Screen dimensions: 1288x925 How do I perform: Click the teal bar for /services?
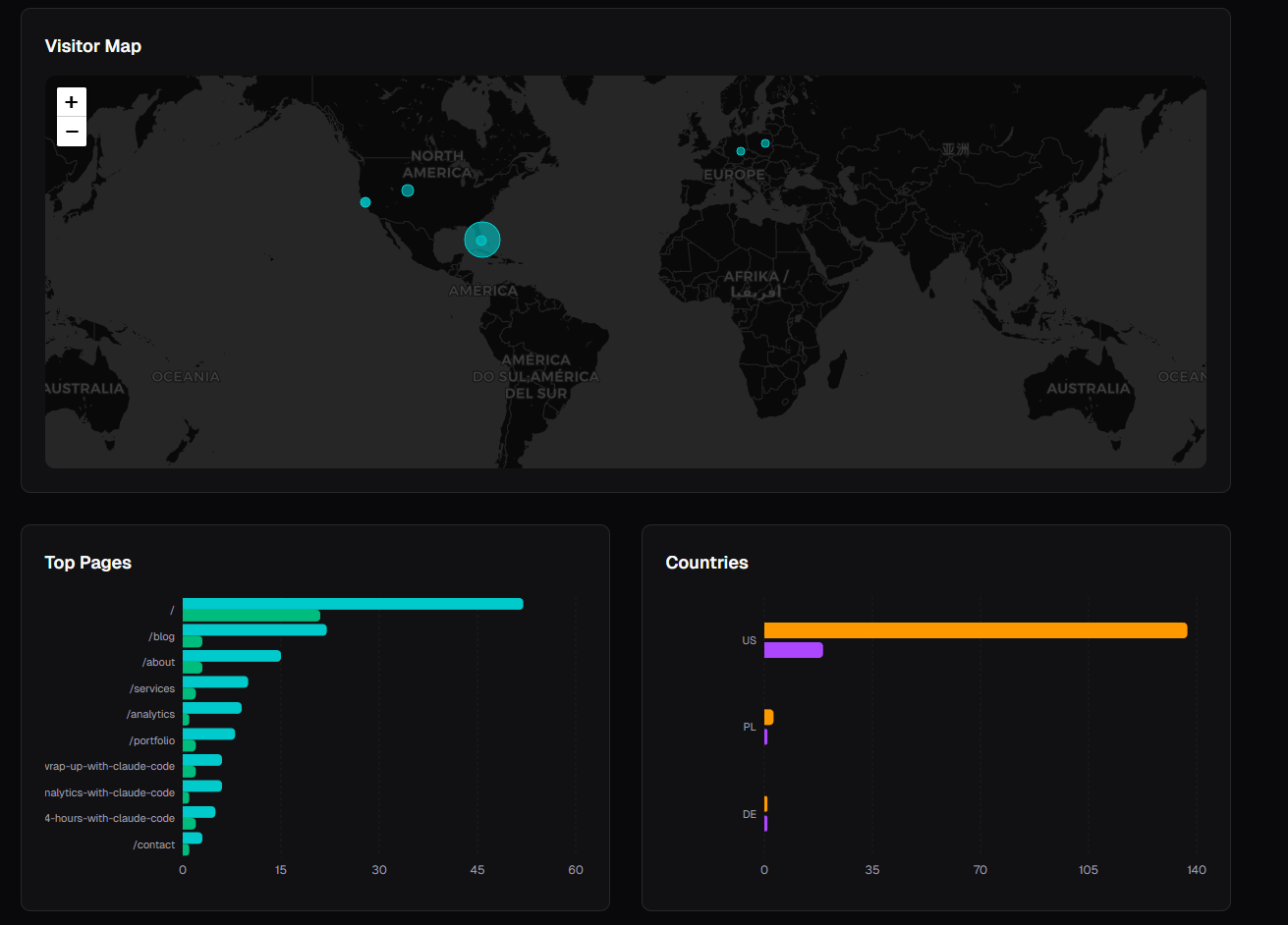(215, 682)
